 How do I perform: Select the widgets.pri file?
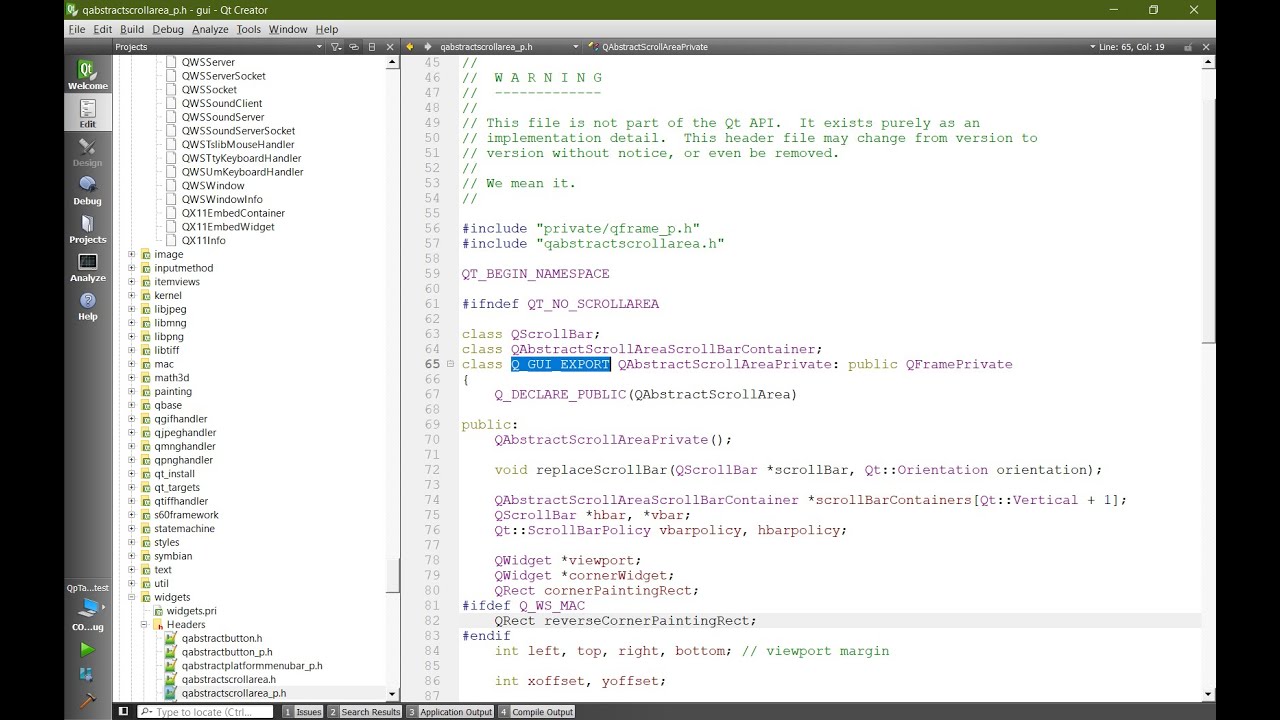(x=191, y=611)
